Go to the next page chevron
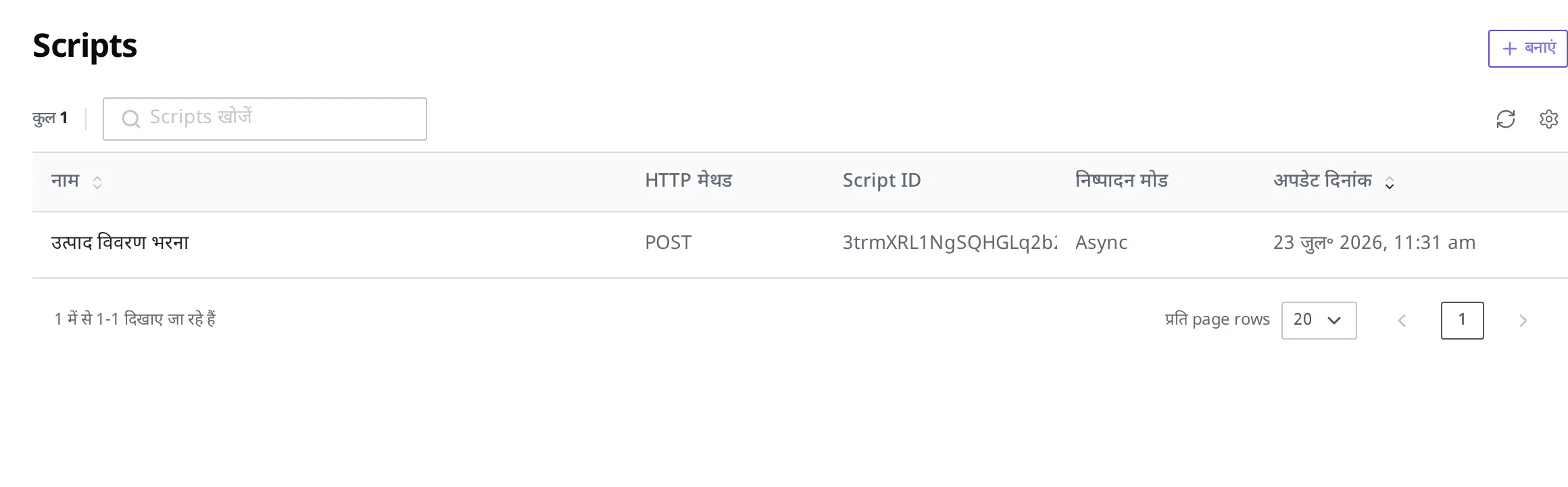This screenshot has width=1568, height=487. 1523,321
